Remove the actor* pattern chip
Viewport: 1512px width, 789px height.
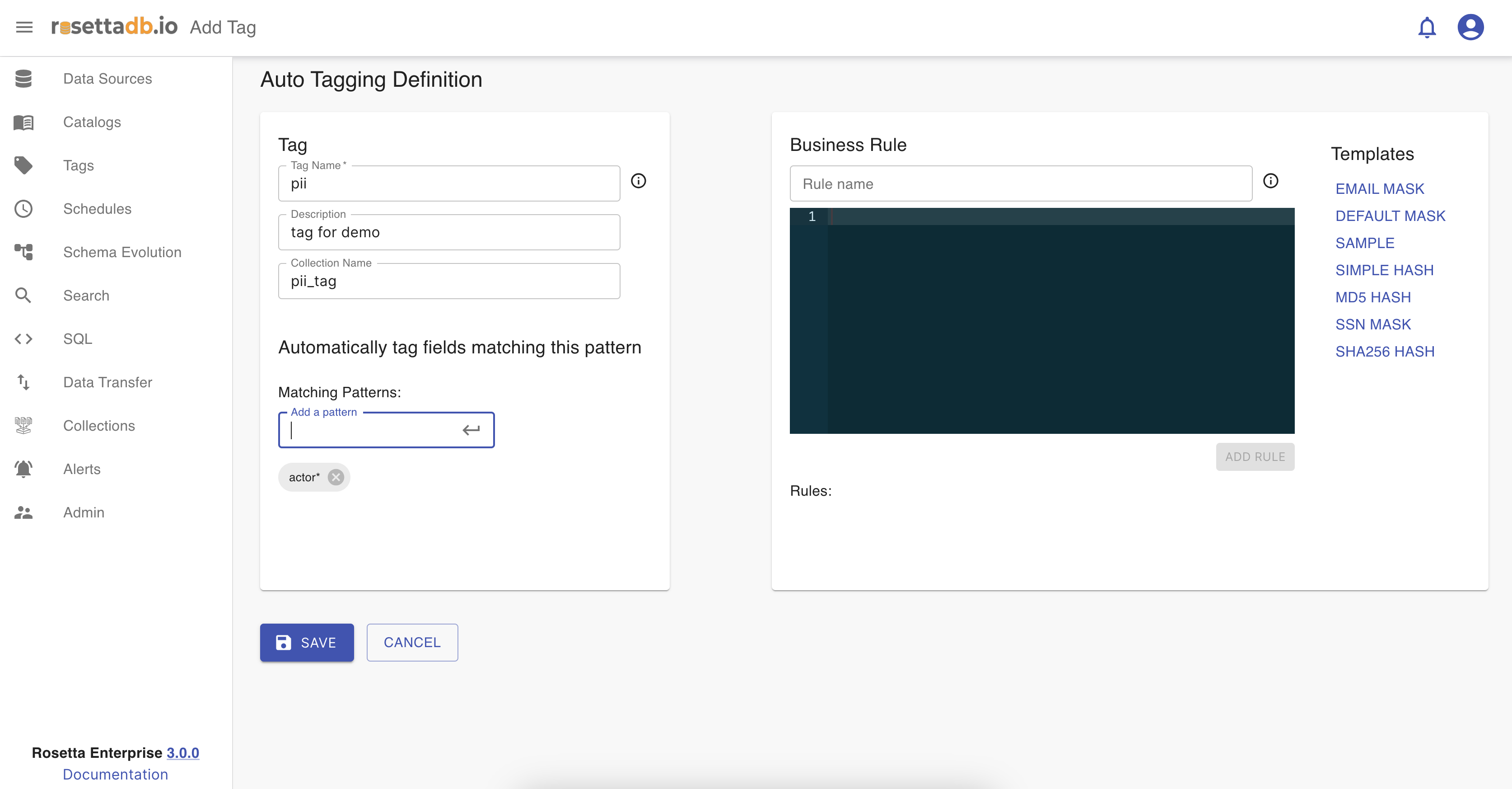click(336, 477)
